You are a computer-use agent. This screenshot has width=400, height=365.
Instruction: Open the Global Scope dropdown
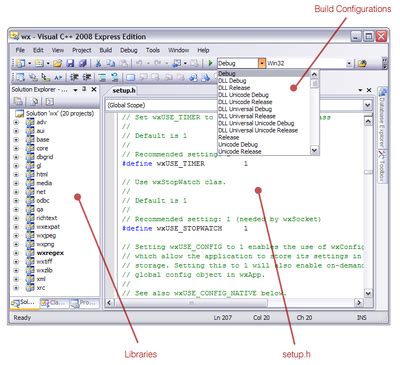click(x=367, y=105)
